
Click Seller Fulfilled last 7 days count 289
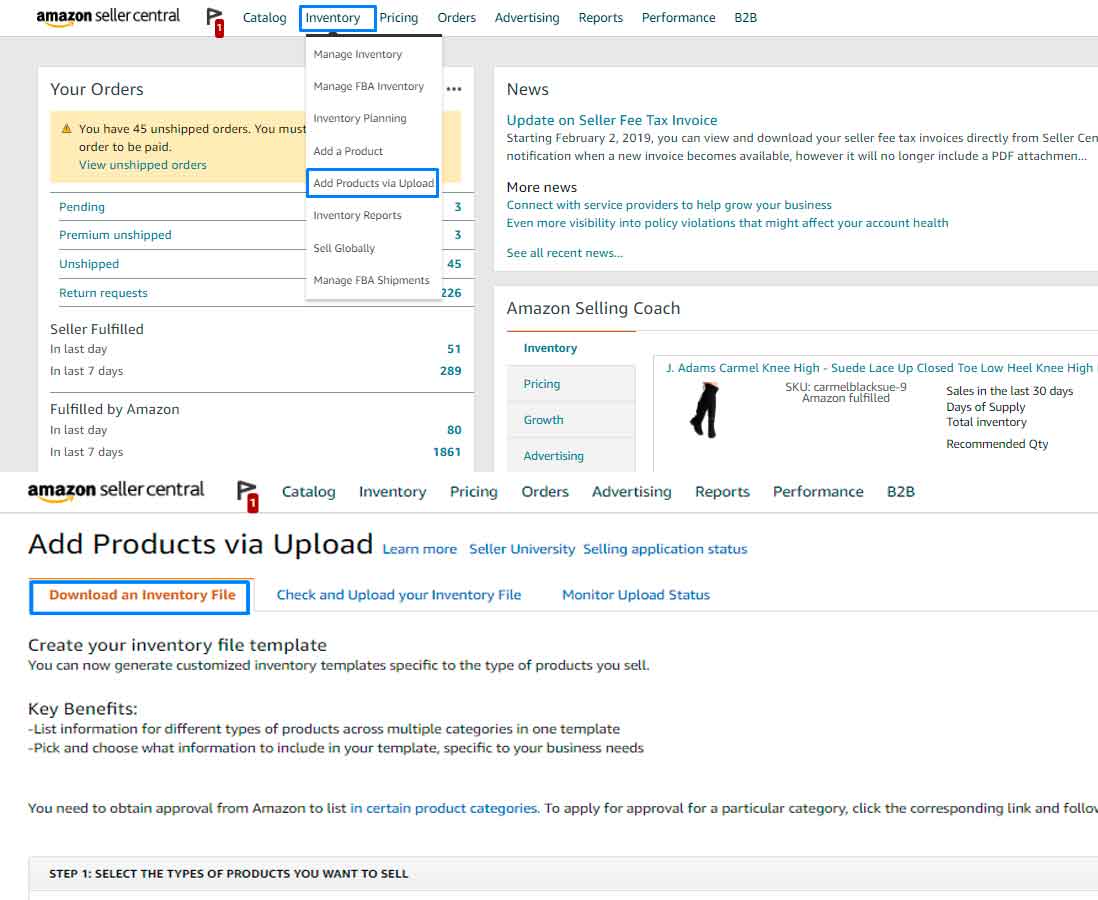451,371
